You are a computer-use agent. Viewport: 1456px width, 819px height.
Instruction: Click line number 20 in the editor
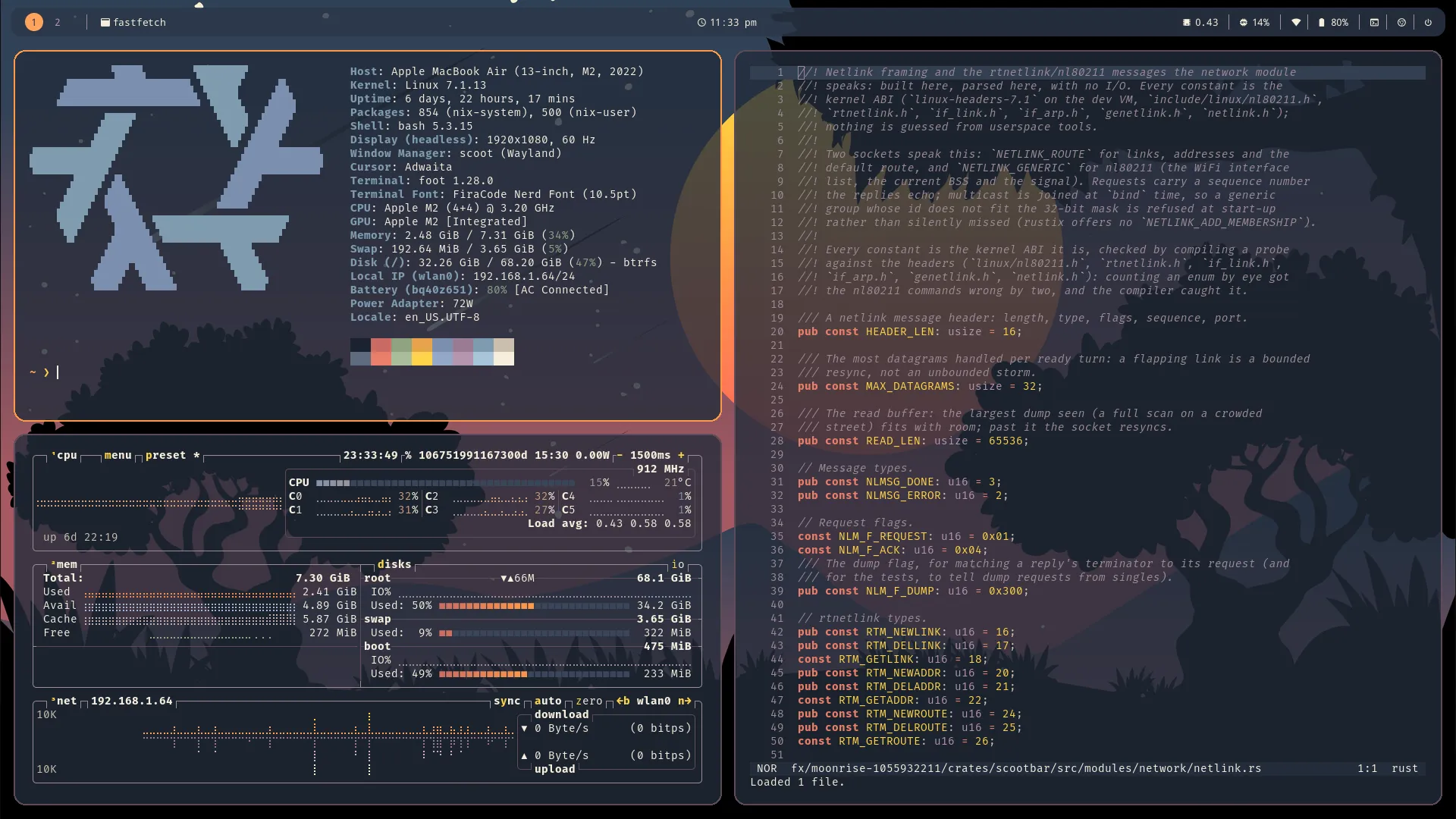(777, 331)
